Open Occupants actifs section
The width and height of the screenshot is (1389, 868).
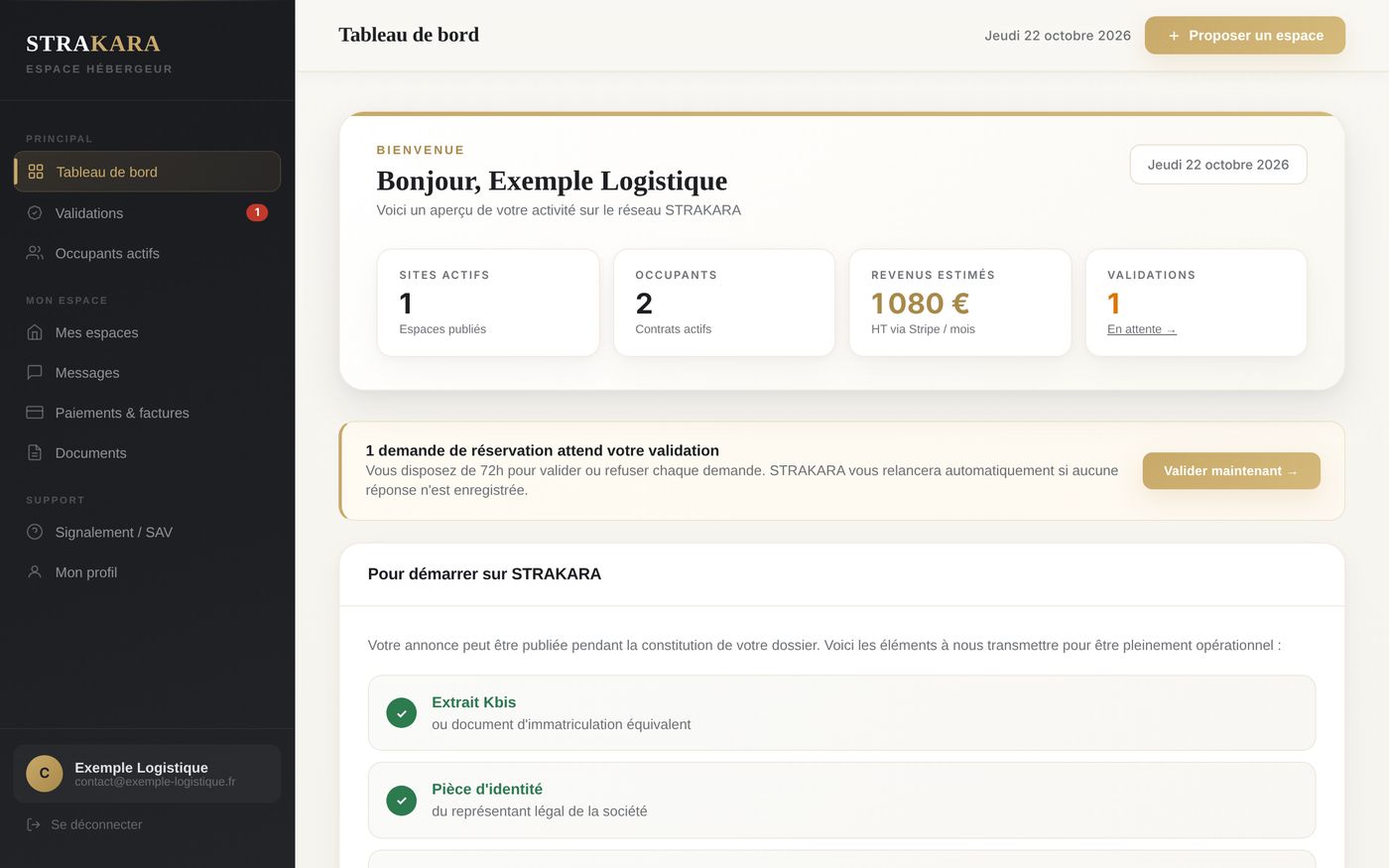coord(147,253)
